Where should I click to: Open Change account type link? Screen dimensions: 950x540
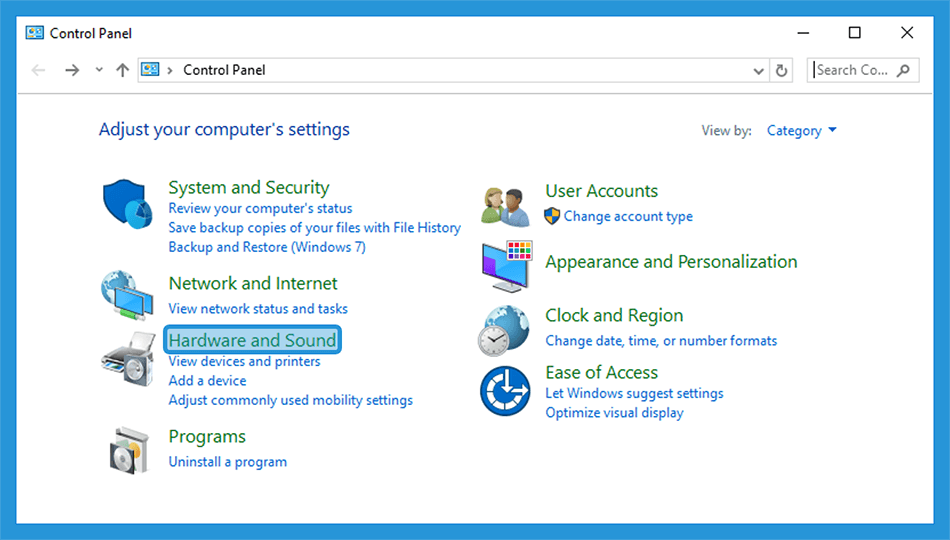coord(628,216)
